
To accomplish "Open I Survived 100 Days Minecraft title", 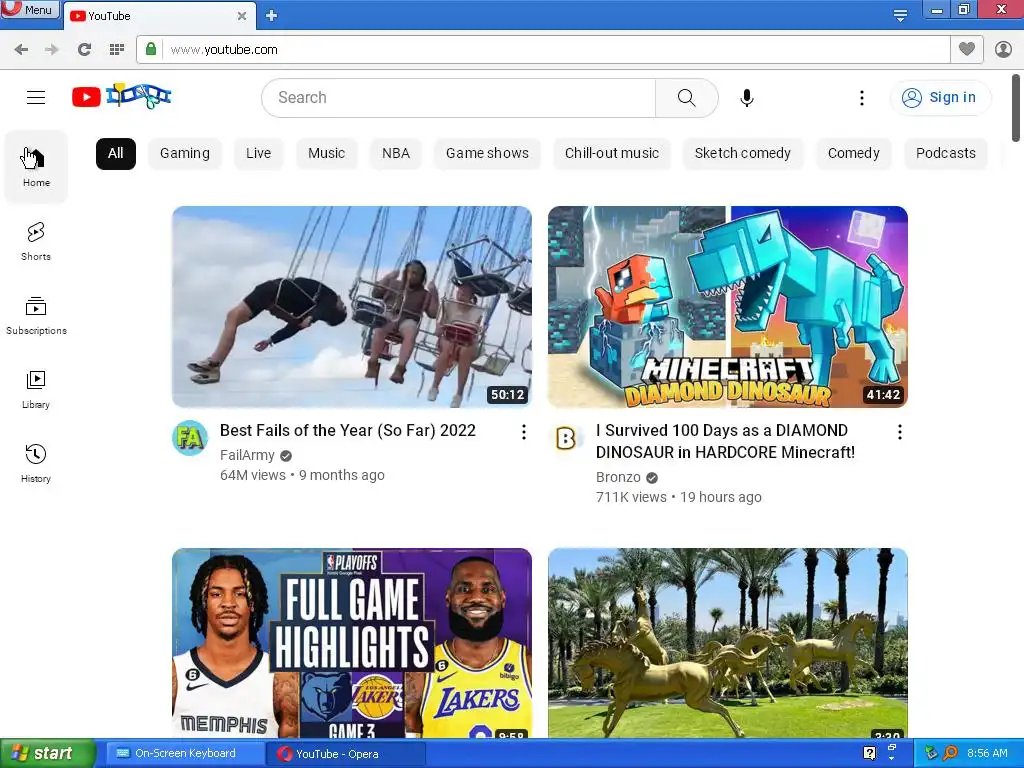I will pyautogui.click(x=725, y=441).
